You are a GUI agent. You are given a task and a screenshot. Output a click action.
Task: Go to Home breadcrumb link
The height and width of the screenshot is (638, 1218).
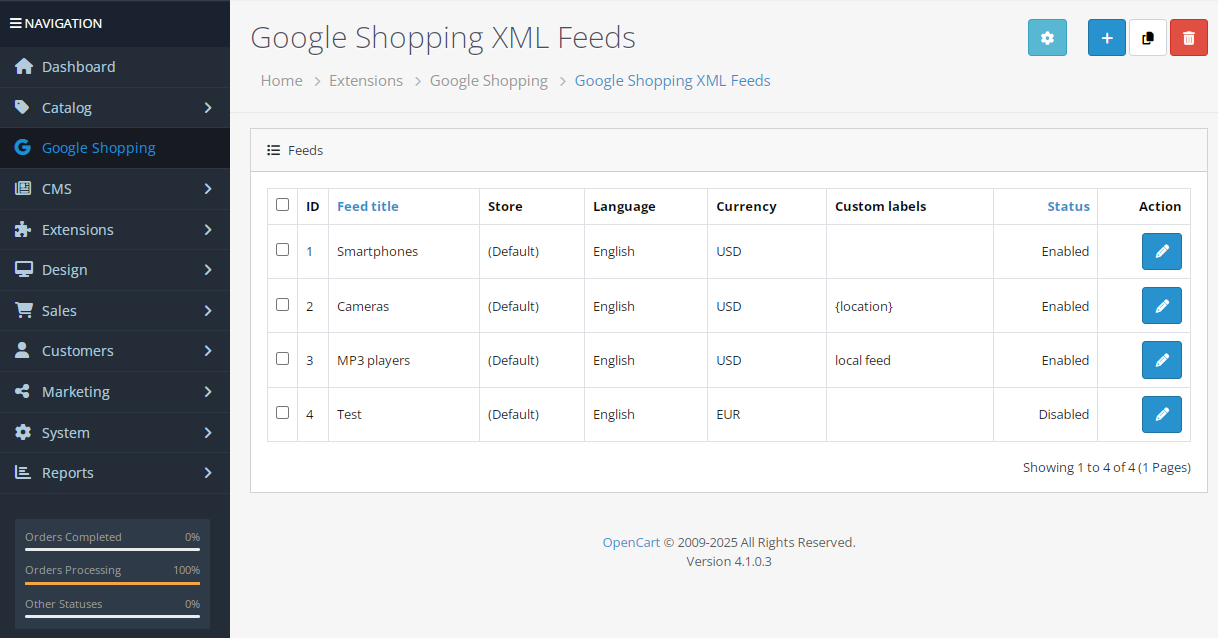(282, 81)
